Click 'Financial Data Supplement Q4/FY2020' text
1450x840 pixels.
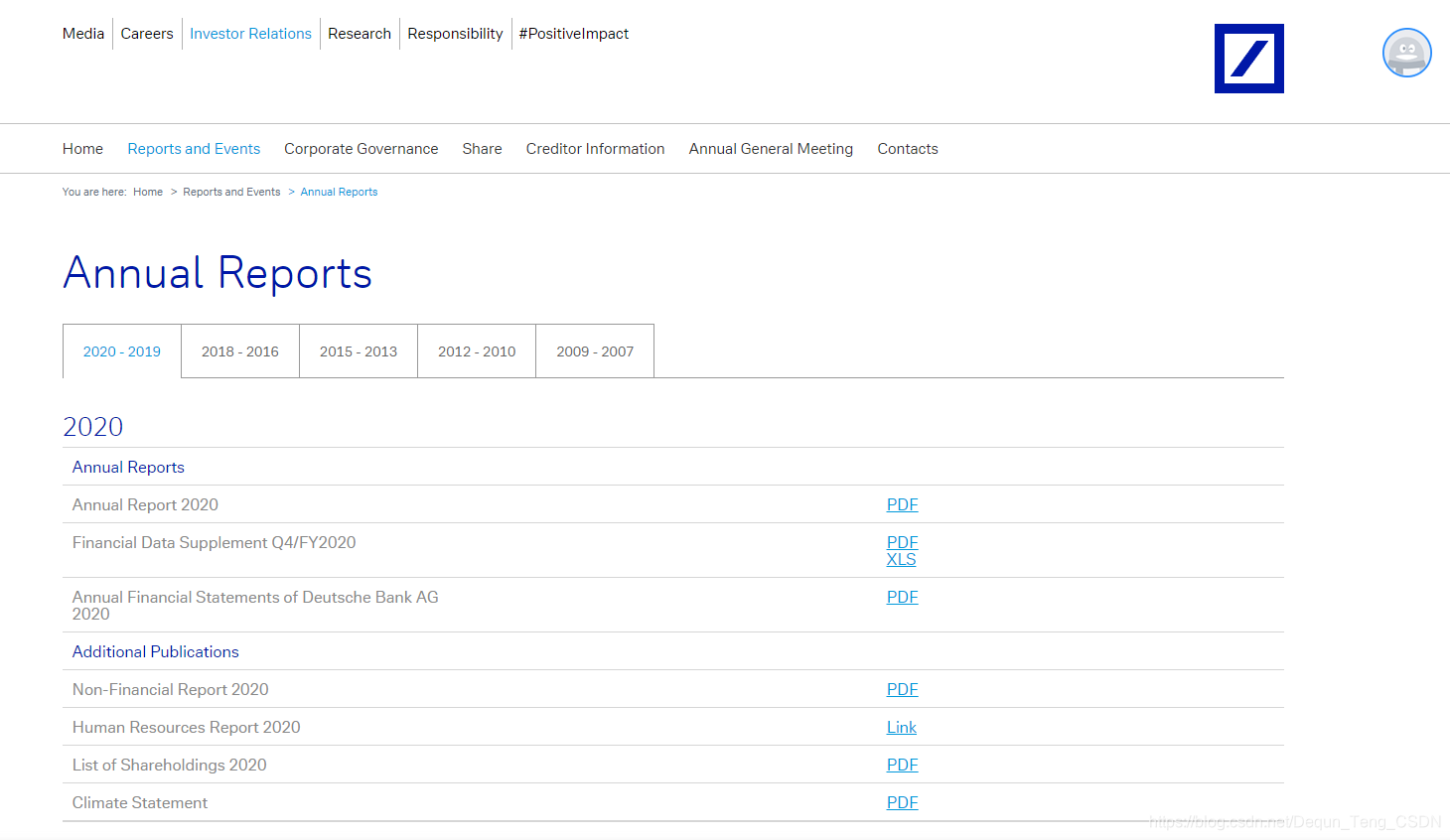pyautogui.click(x=214, y=542)
